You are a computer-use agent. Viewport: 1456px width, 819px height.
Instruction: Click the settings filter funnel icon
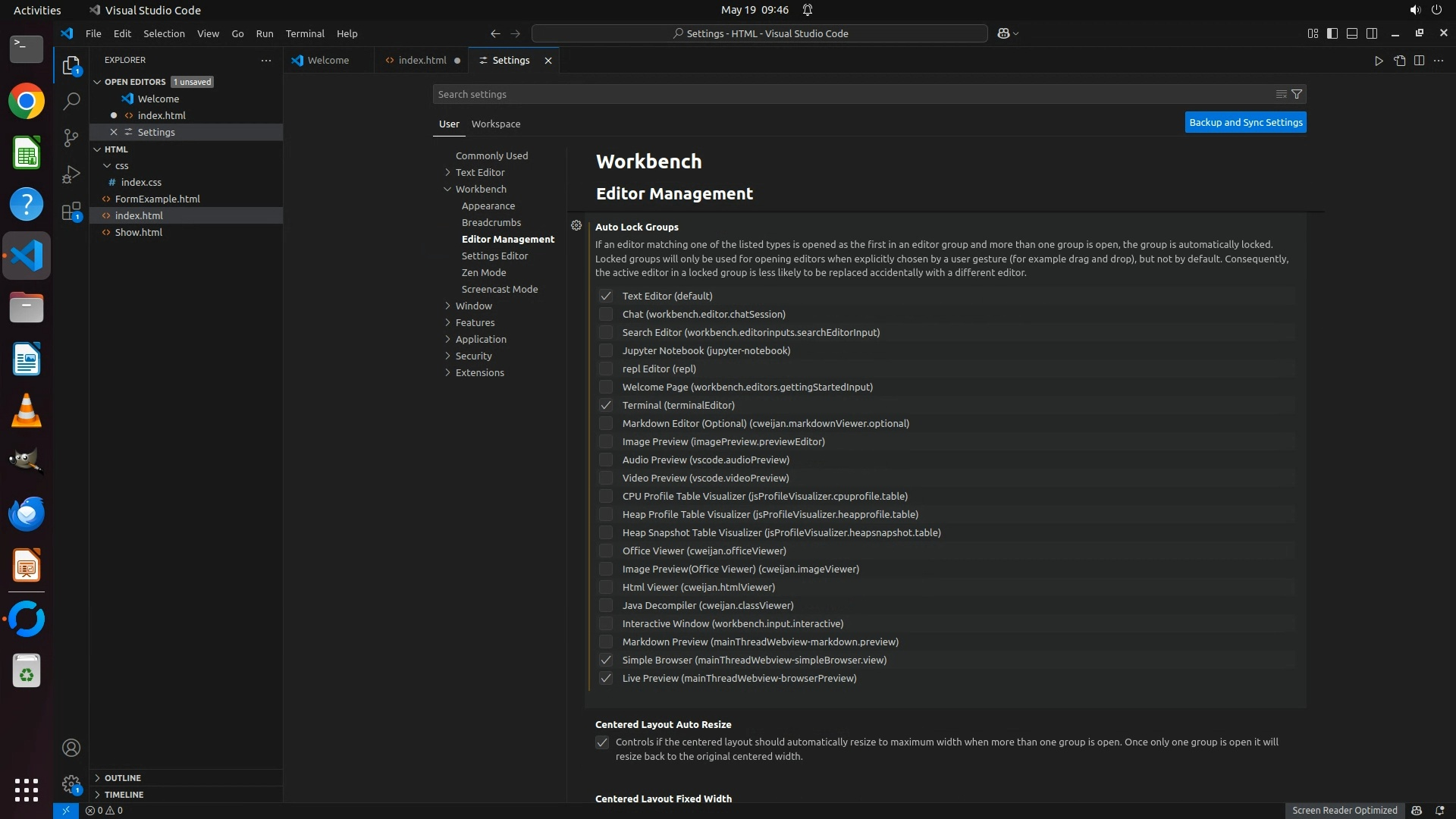[x=1297, y=94]
